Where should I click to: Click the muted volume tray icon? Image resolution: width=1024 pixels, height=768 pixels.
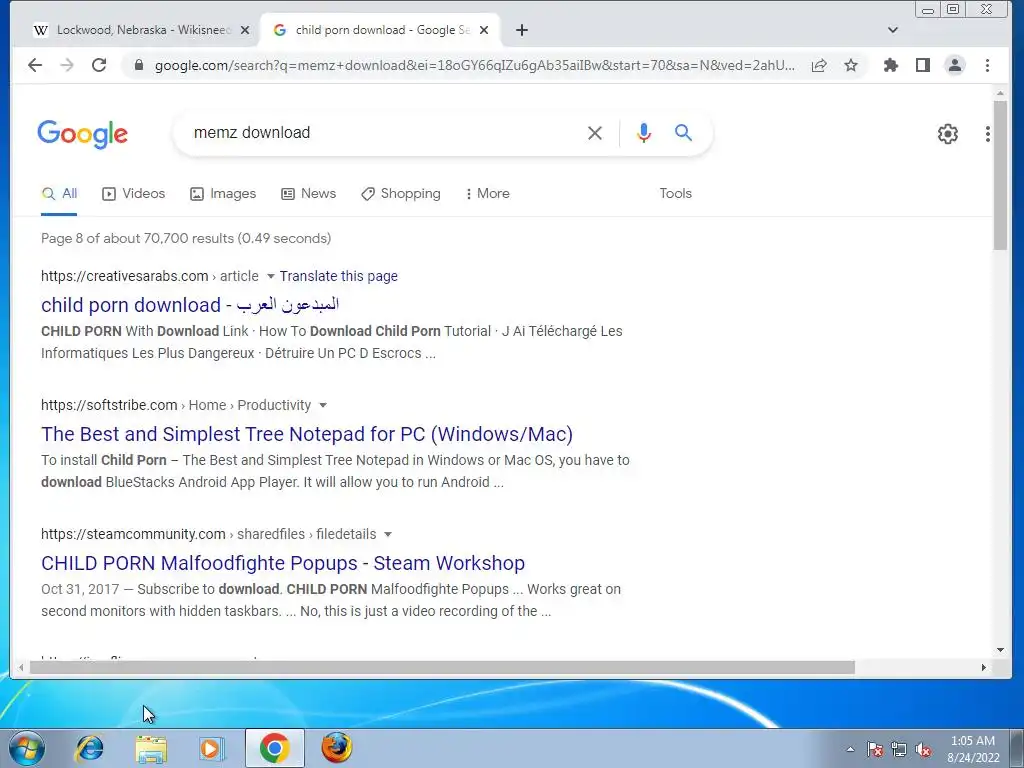point(923,749)
